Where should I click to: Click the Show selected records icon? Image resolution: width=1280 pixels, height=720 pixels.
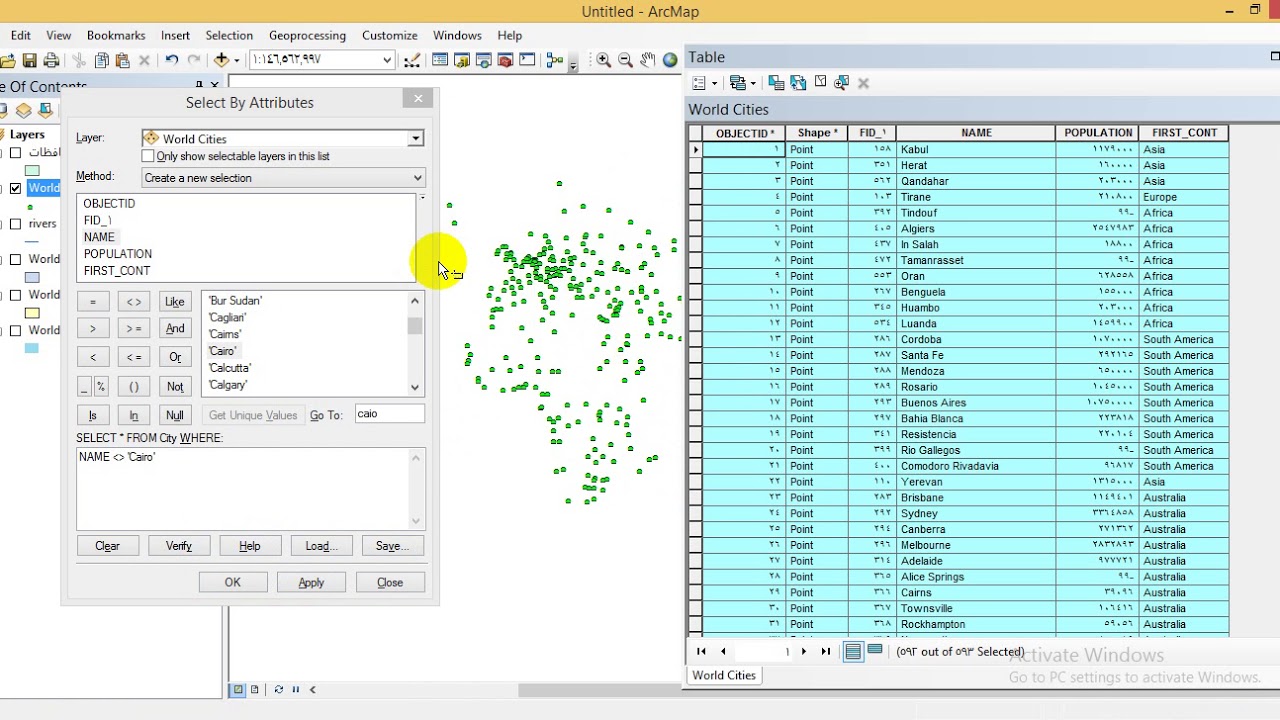point(875,651)
